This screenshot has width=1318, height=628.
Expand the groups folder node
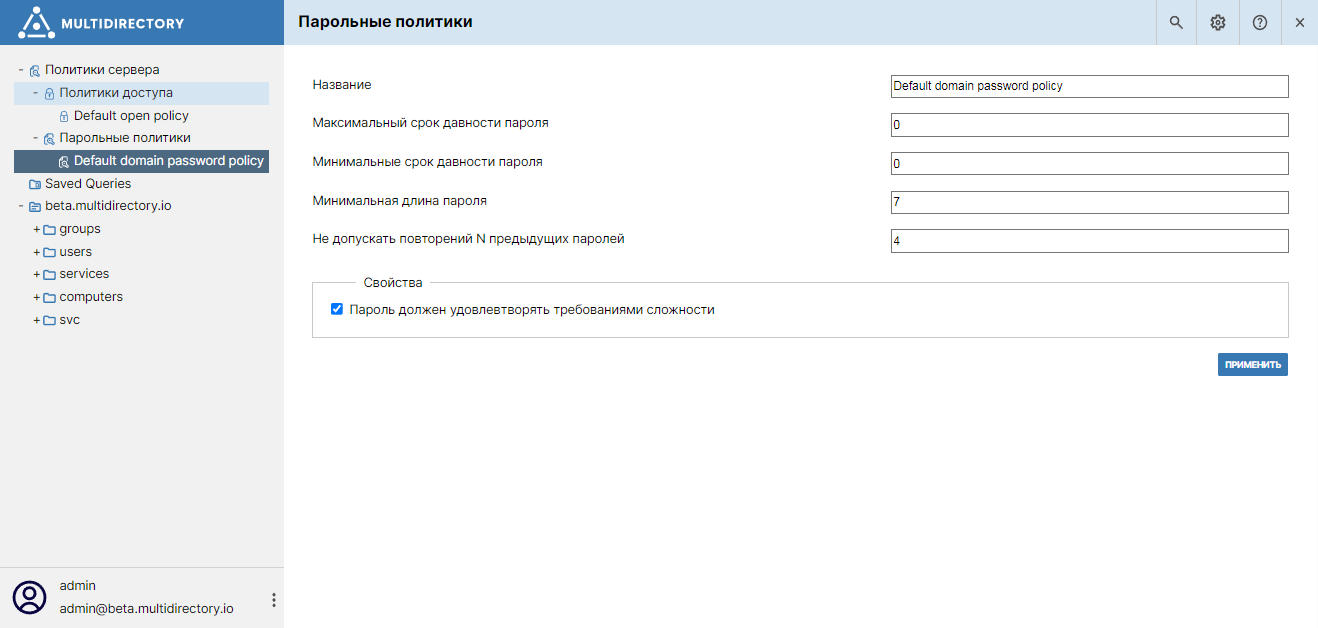point(37,229)
